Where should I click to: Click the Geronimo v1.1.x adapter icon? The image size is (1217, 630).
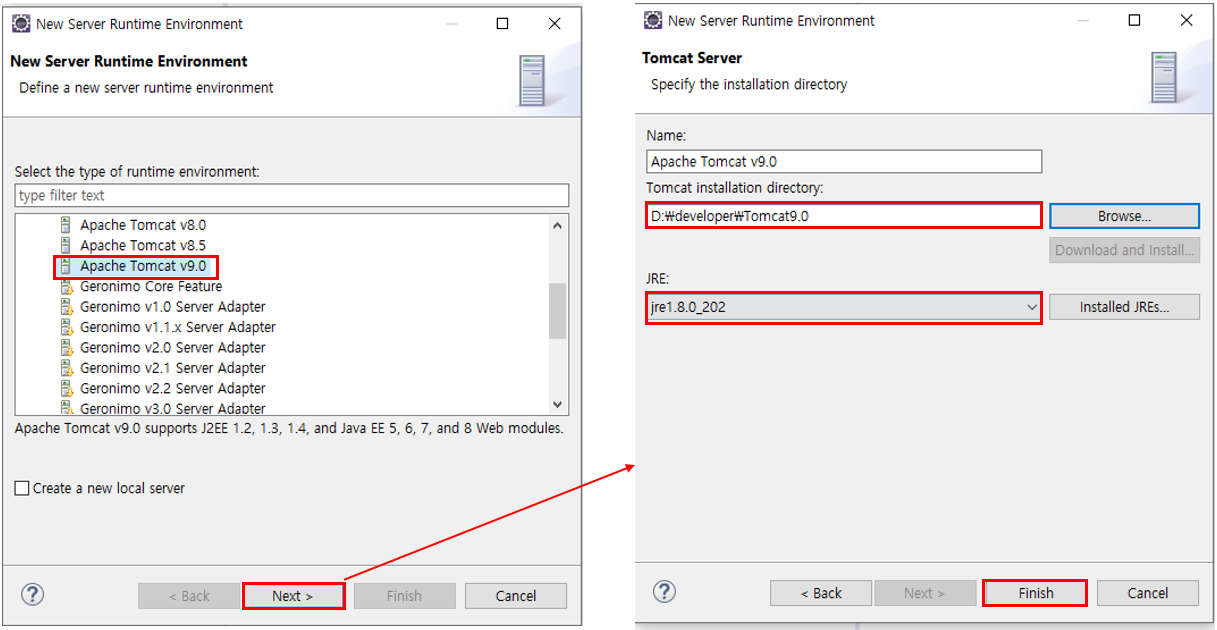[66, 327]
